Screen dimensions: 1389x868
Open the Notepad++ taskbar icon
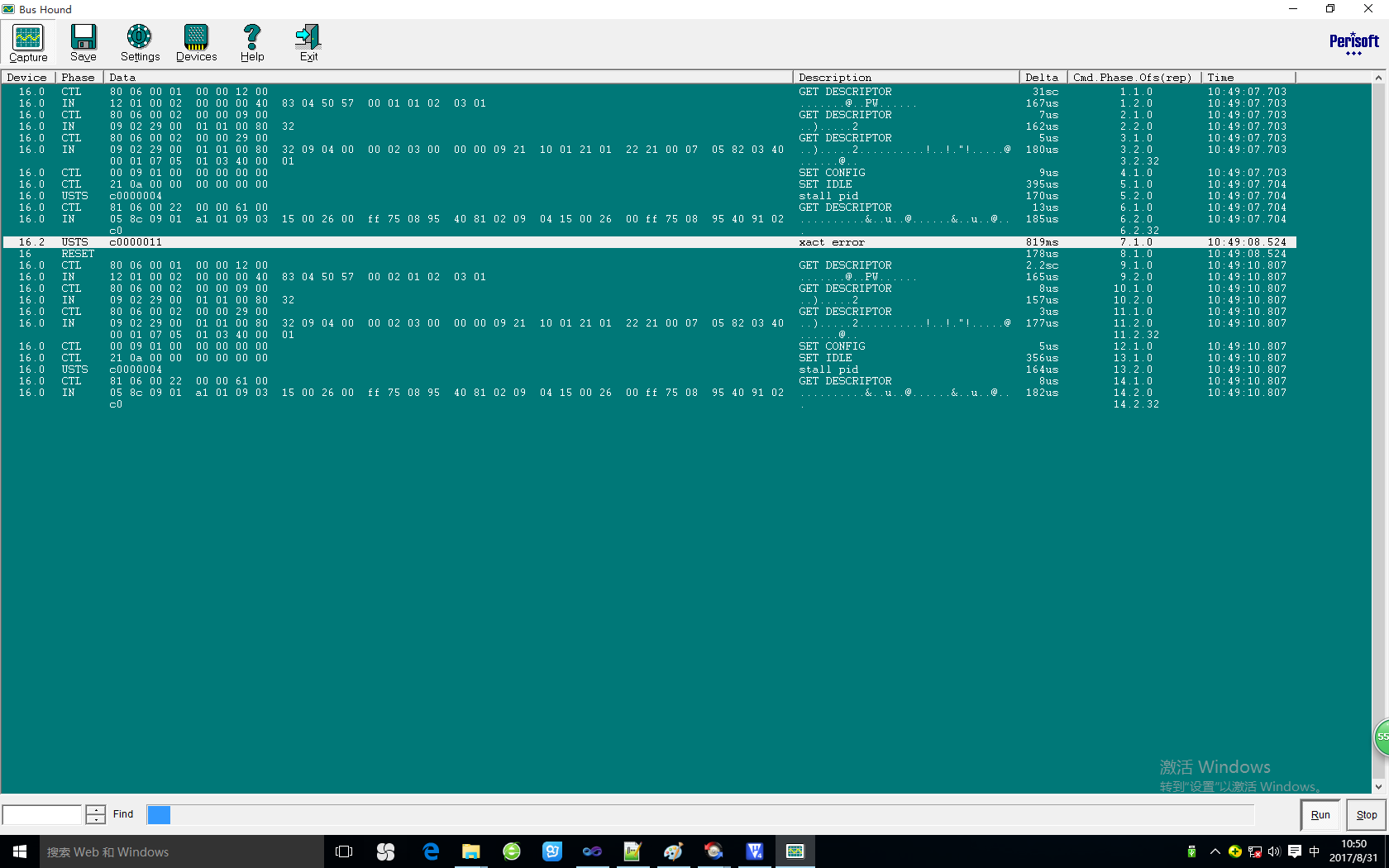pos(632,851)
